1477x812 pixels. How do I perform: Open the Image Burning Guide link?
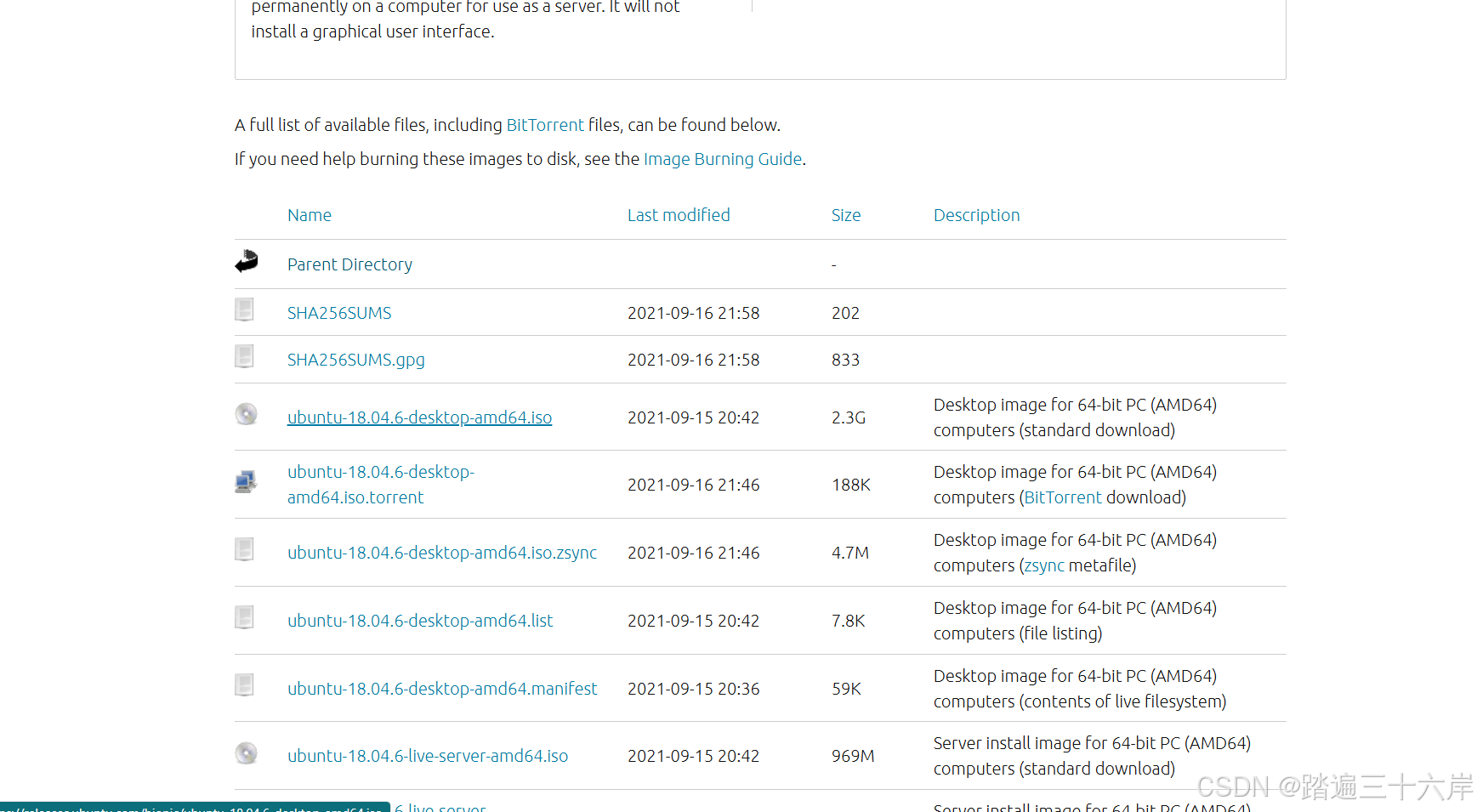(x=723, y=159)
